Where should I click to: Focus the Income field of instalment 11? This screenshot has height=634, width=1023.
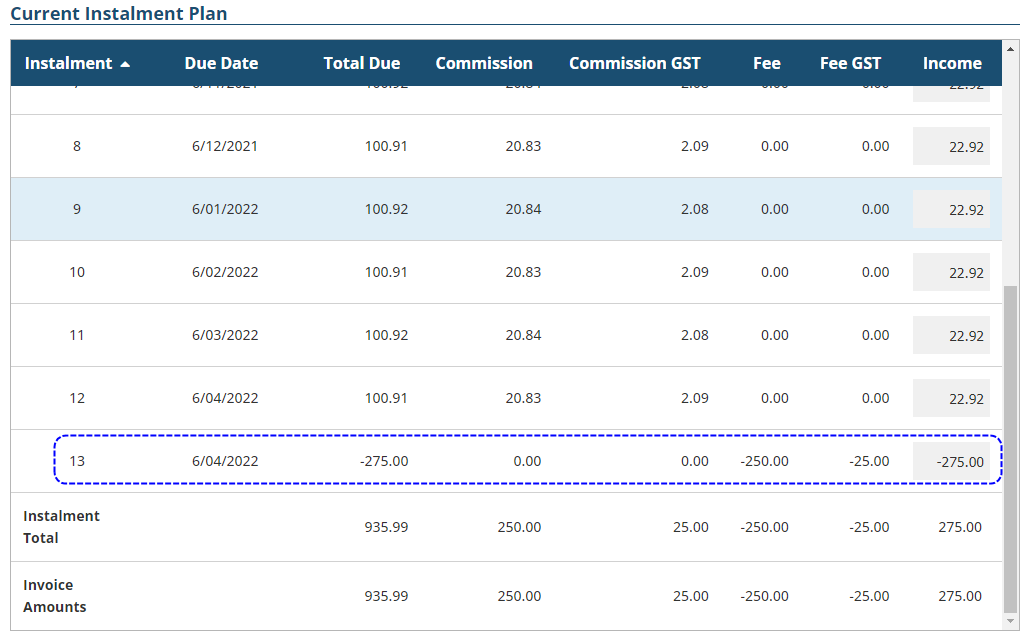pyautogui.click(x=951, y=336)
